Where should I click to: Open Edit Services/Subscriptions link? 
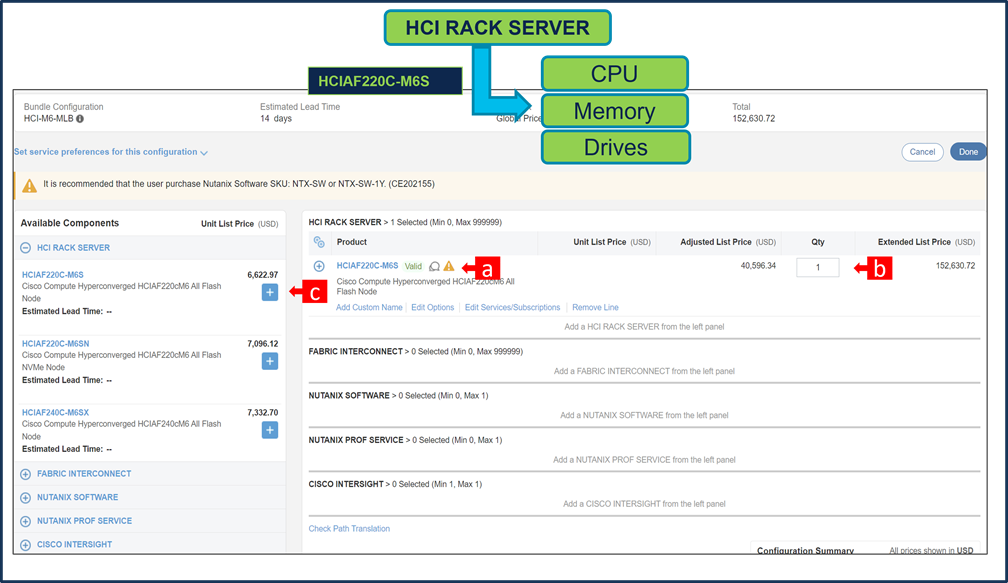tap(512, 307)
